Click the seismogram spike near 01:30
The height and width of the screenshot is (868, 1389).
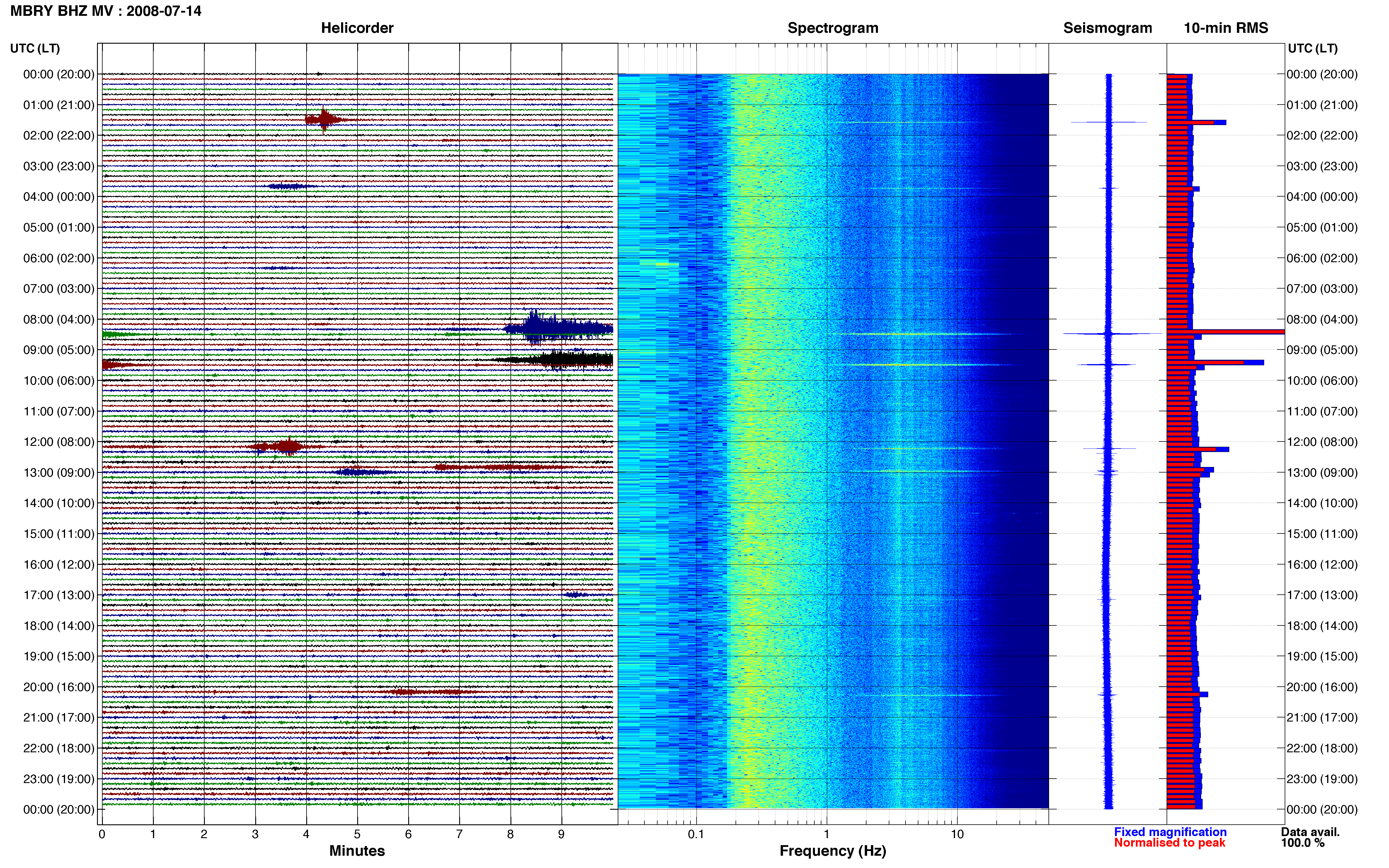tap(1109, 122)
